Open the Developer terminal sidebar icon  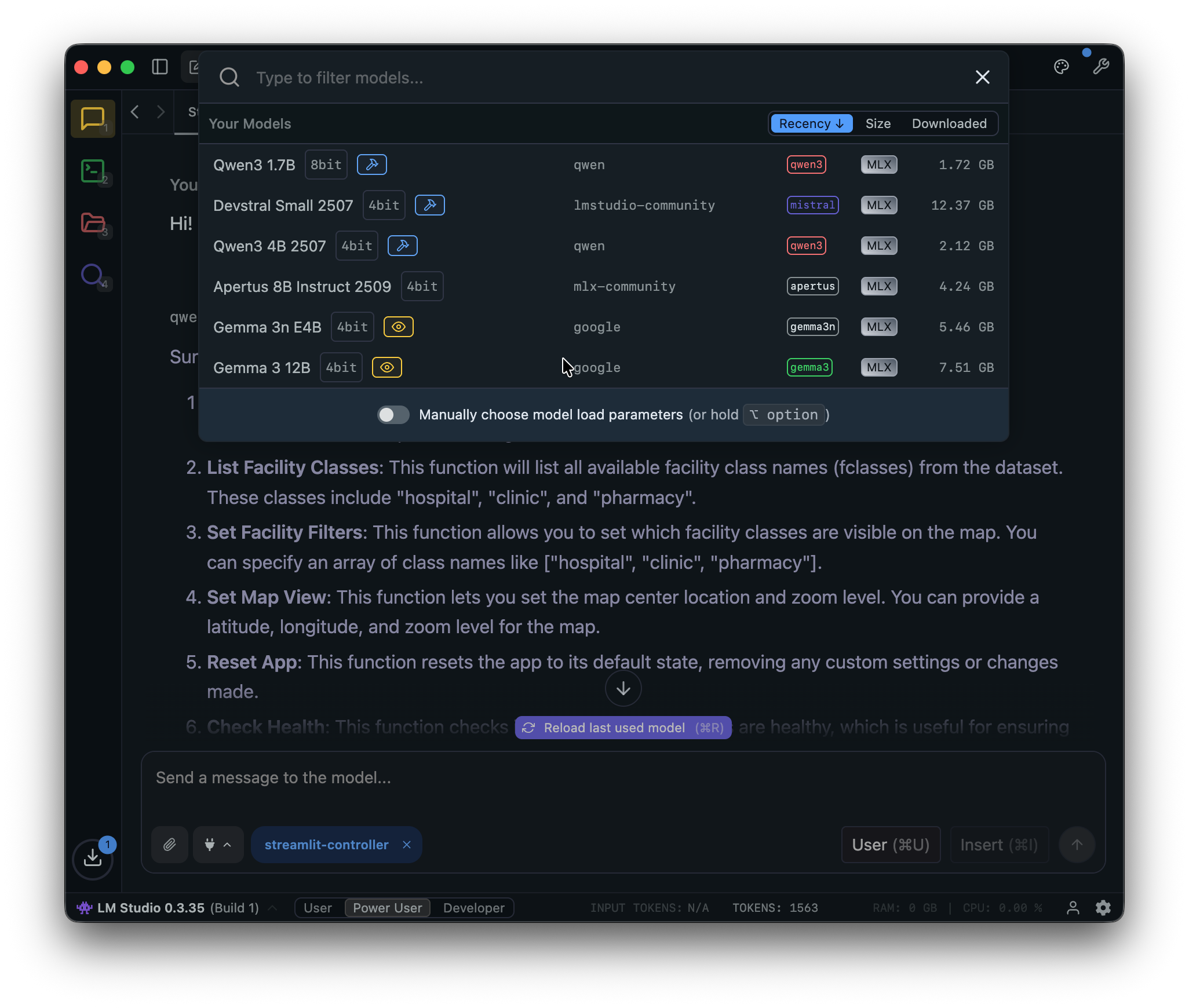pyautogui.click(x=93, y=171)
